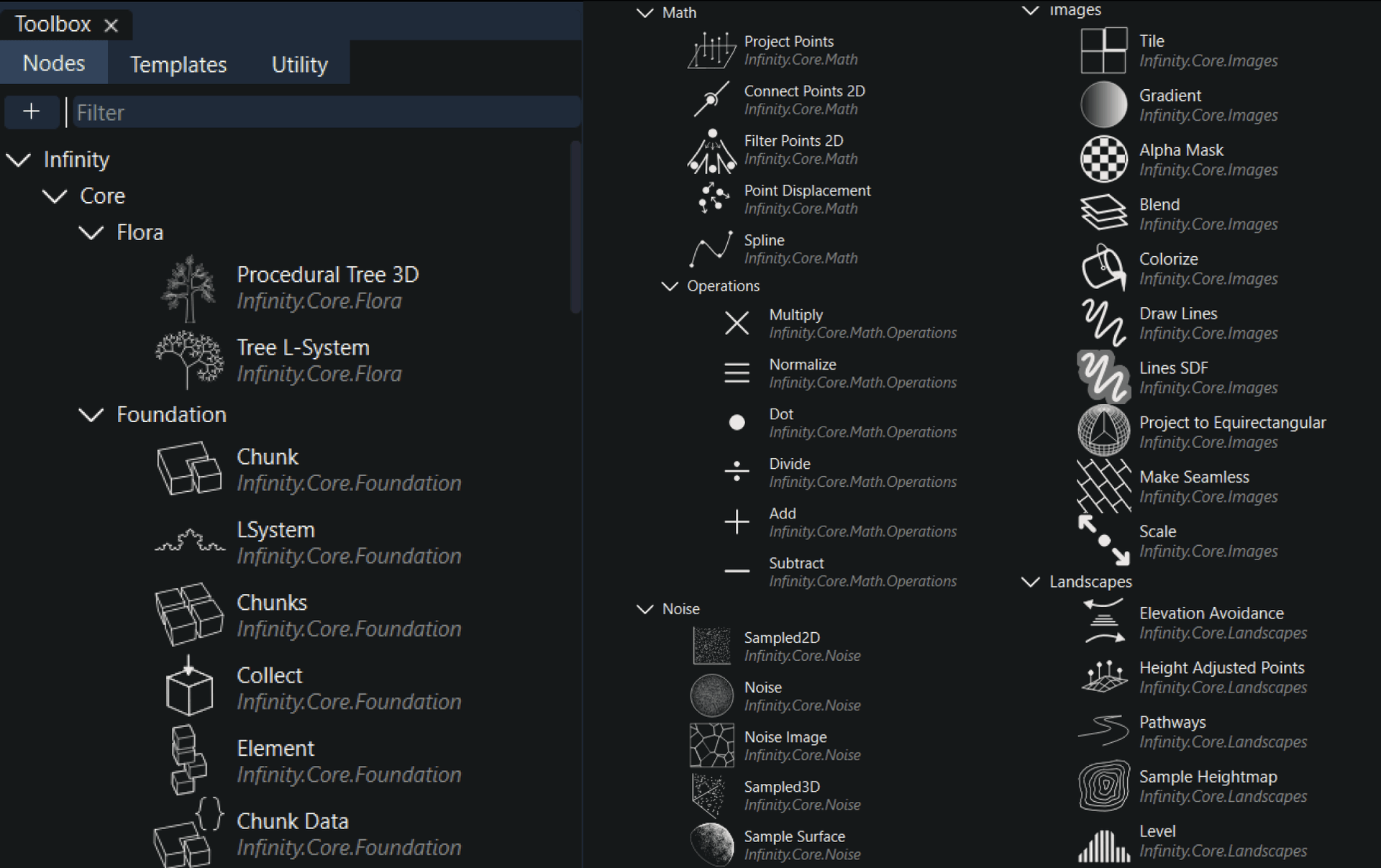
Task: Click the Project to Equirectangular globe icon
Action: pos(1103,431)
